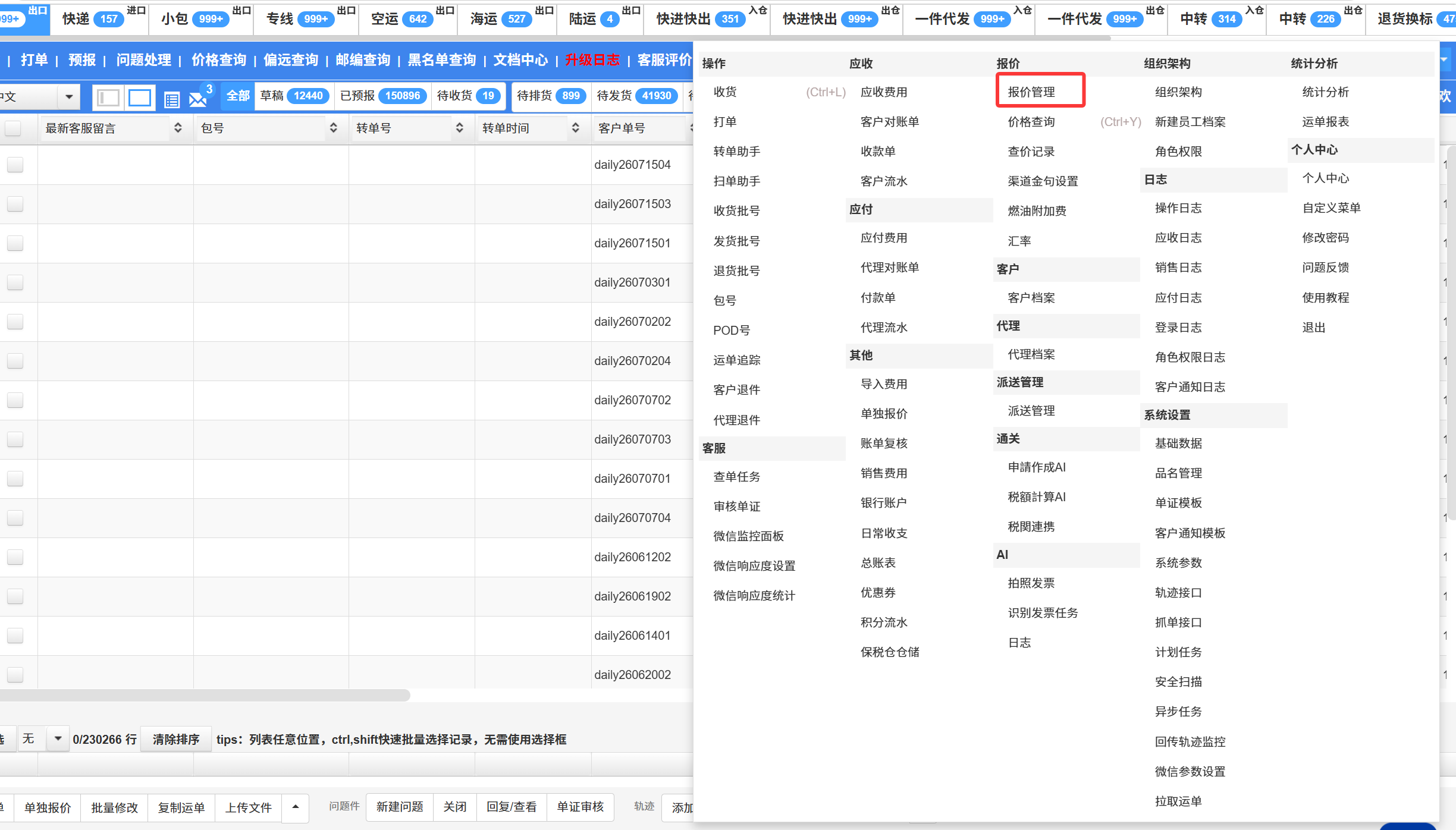Check the row daily26071504
Viewport: 1456px width, 830px height.
(15, 165)
